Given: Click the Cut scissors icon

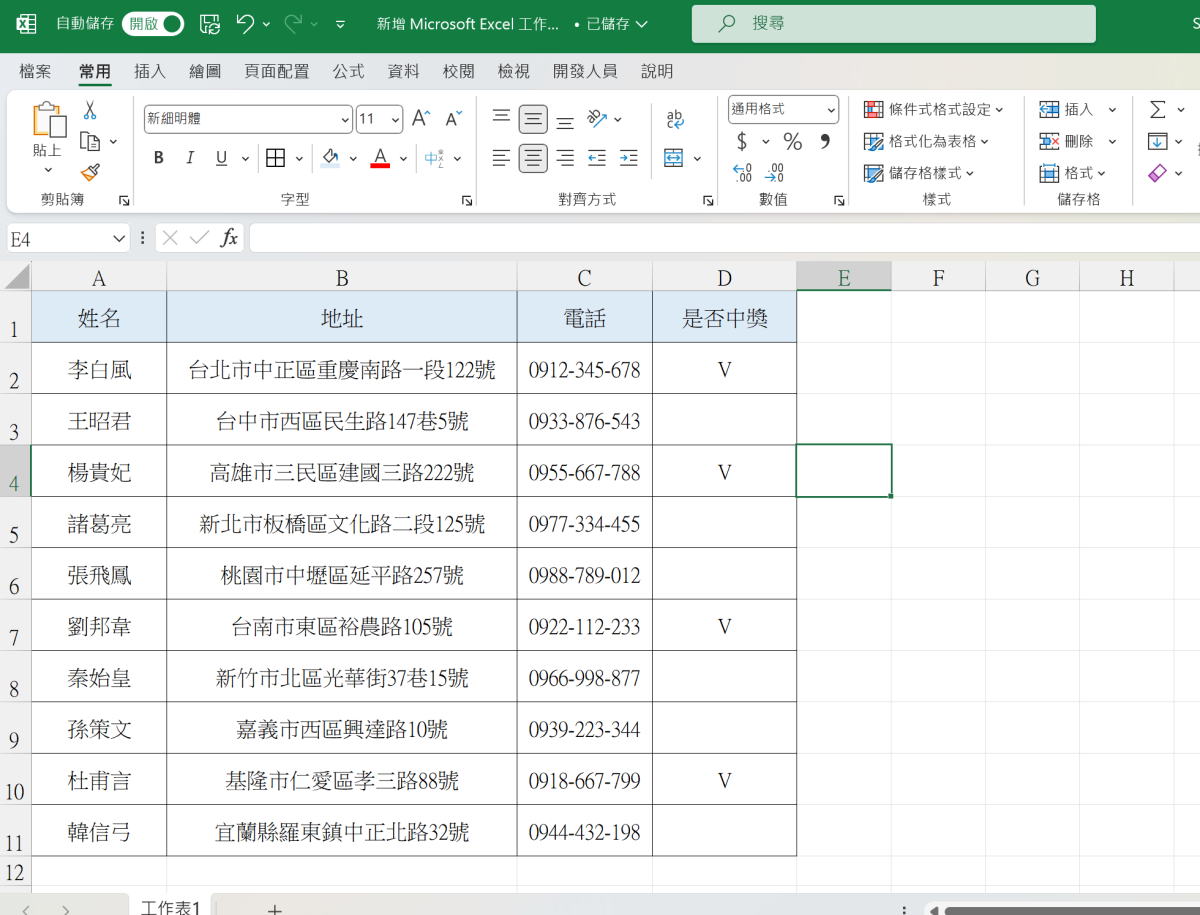Looking at the screenshot, I should [x=90, y=110].
